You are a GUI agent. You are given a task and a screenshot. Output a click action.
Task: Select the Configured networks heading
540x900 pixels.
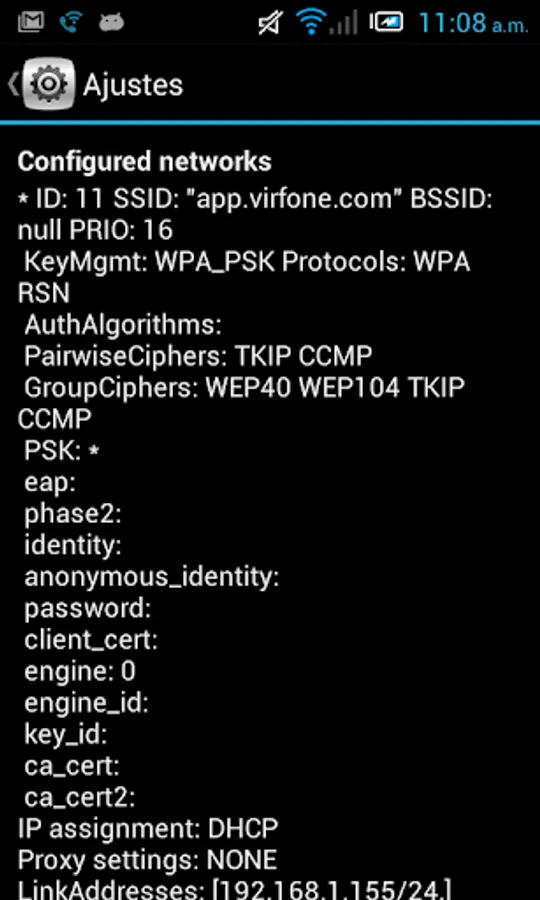click(x=145, y=162)
